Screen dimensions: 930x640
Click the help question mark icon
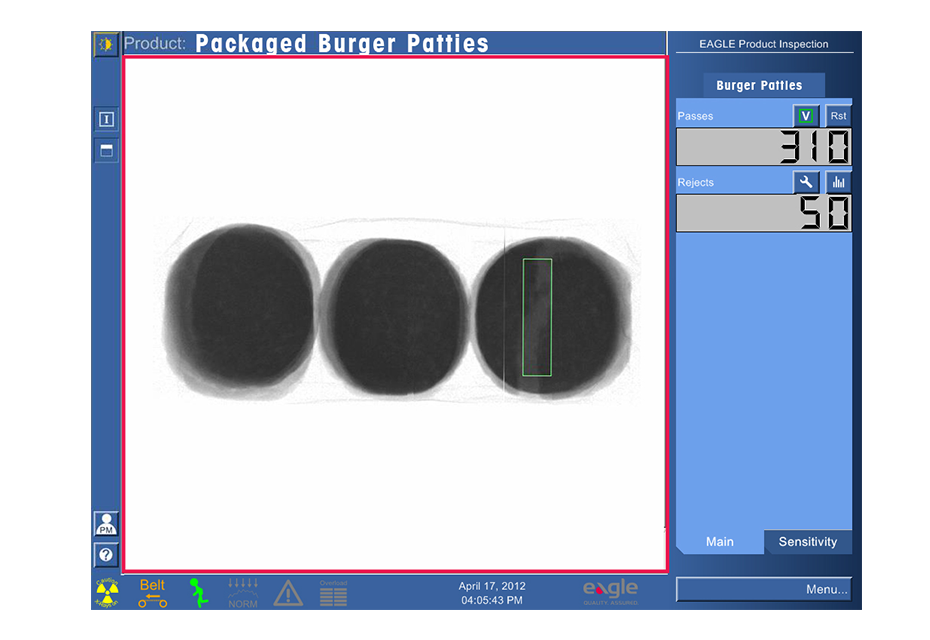click(x=105, y=555)
